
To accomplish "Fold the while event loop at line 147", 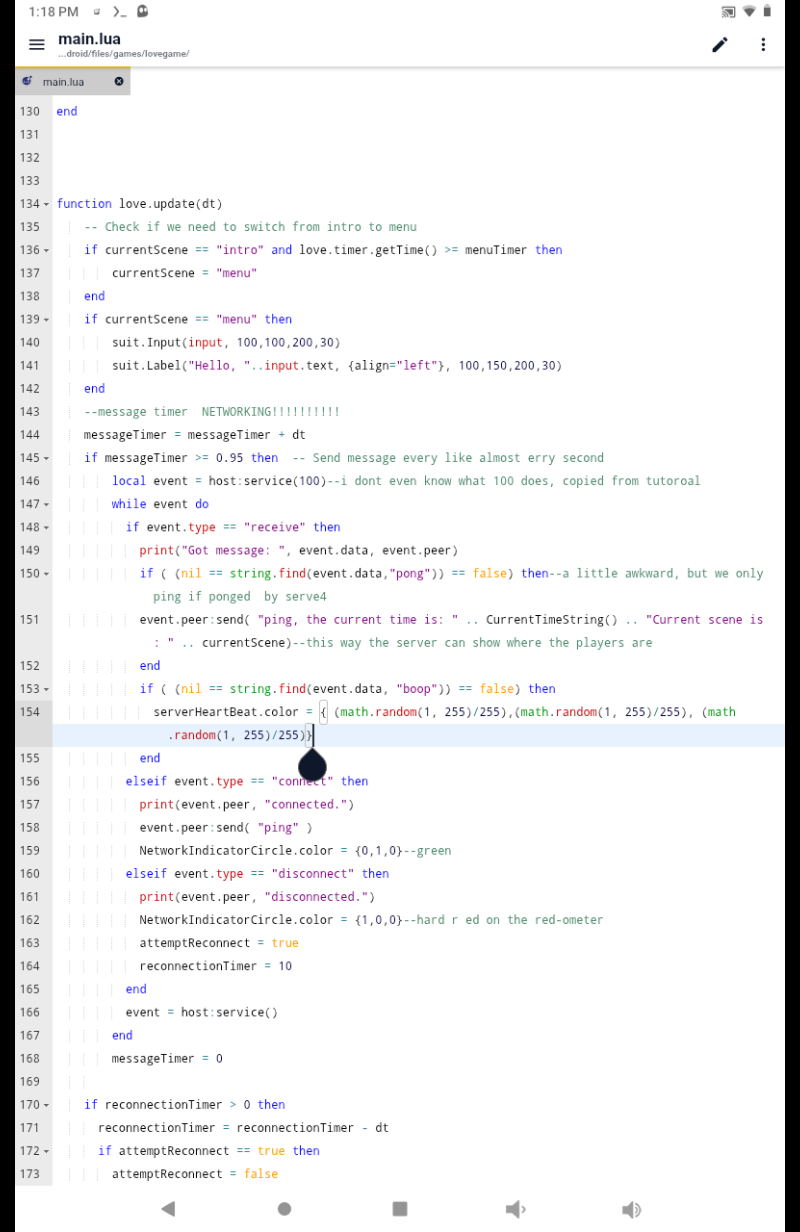I will click(x=47, y=505).
